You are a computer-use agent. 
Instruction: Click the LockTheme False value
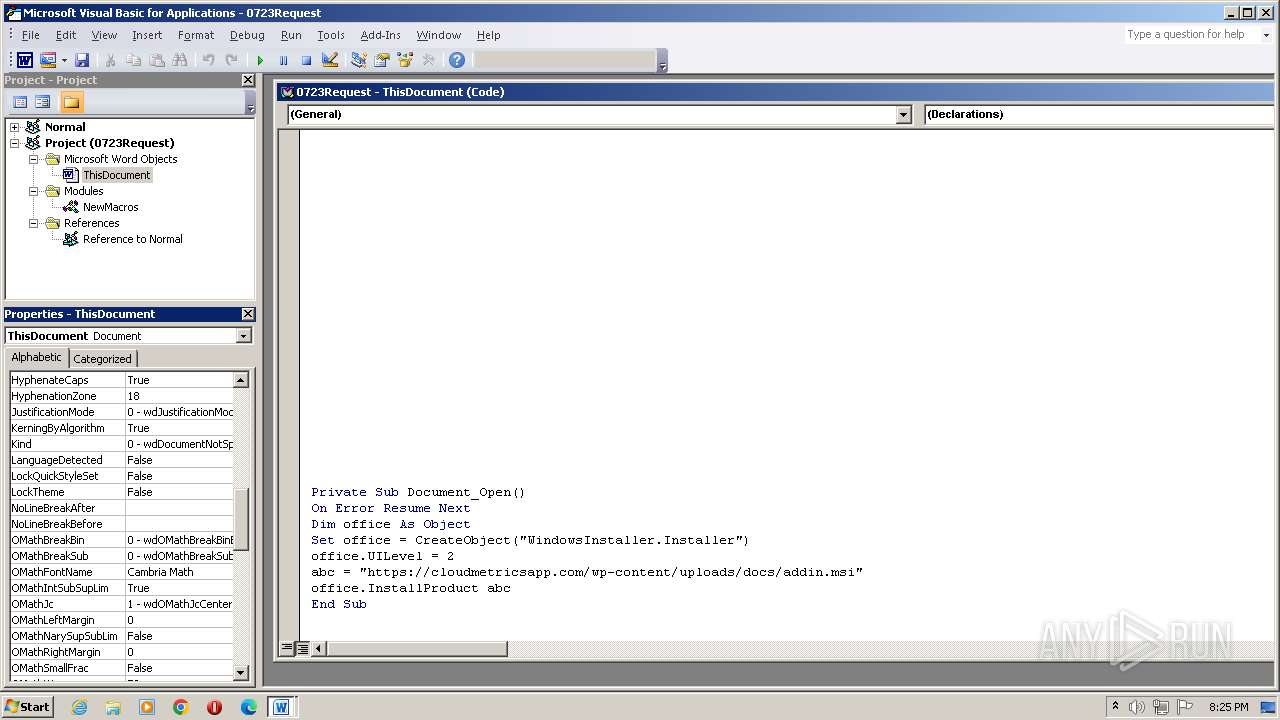coord(179,492)
